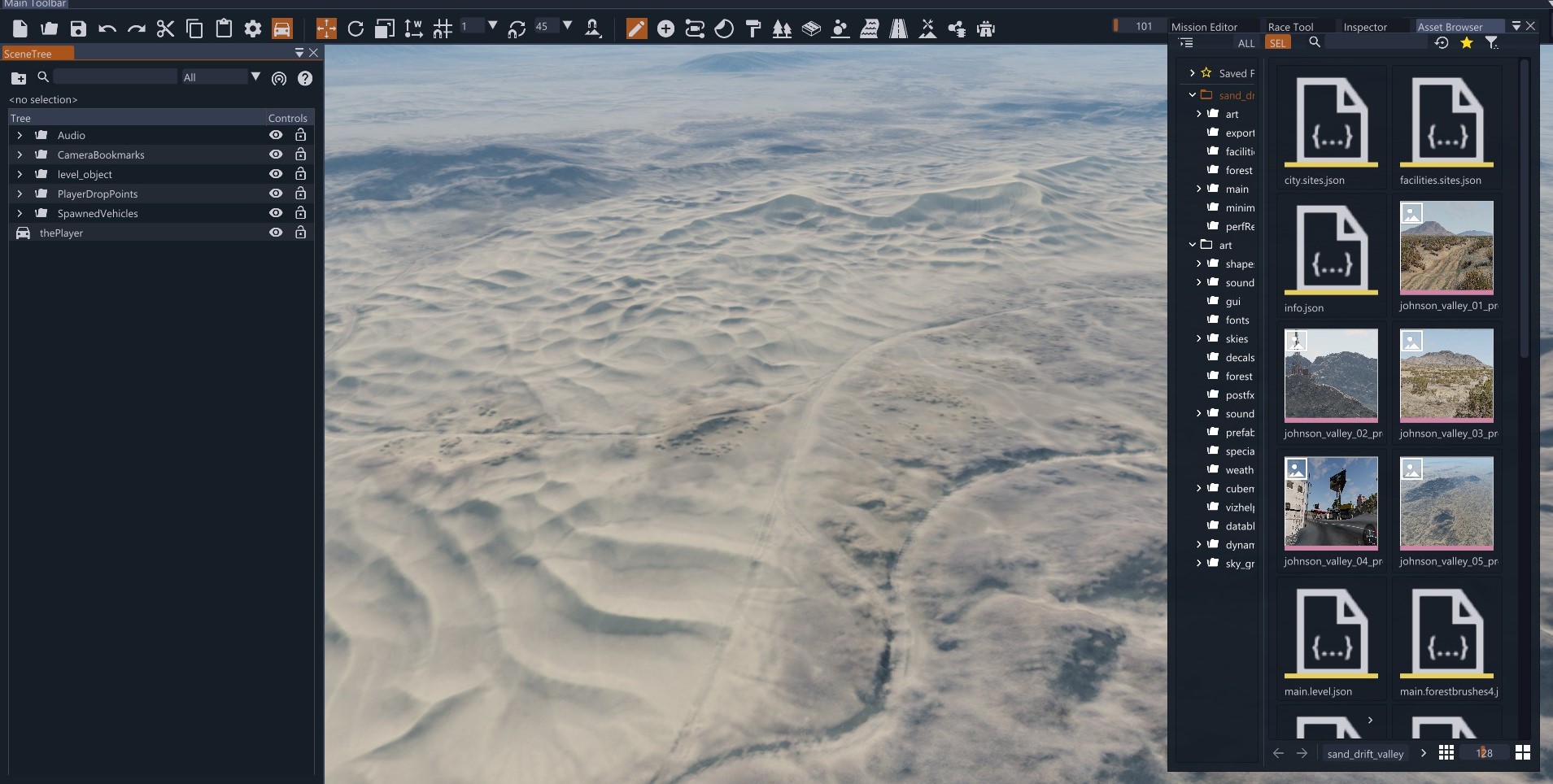The width and height of the screenshot is (1553, 784).
Task: Expand the level_object group
Action: click(20, 174)
